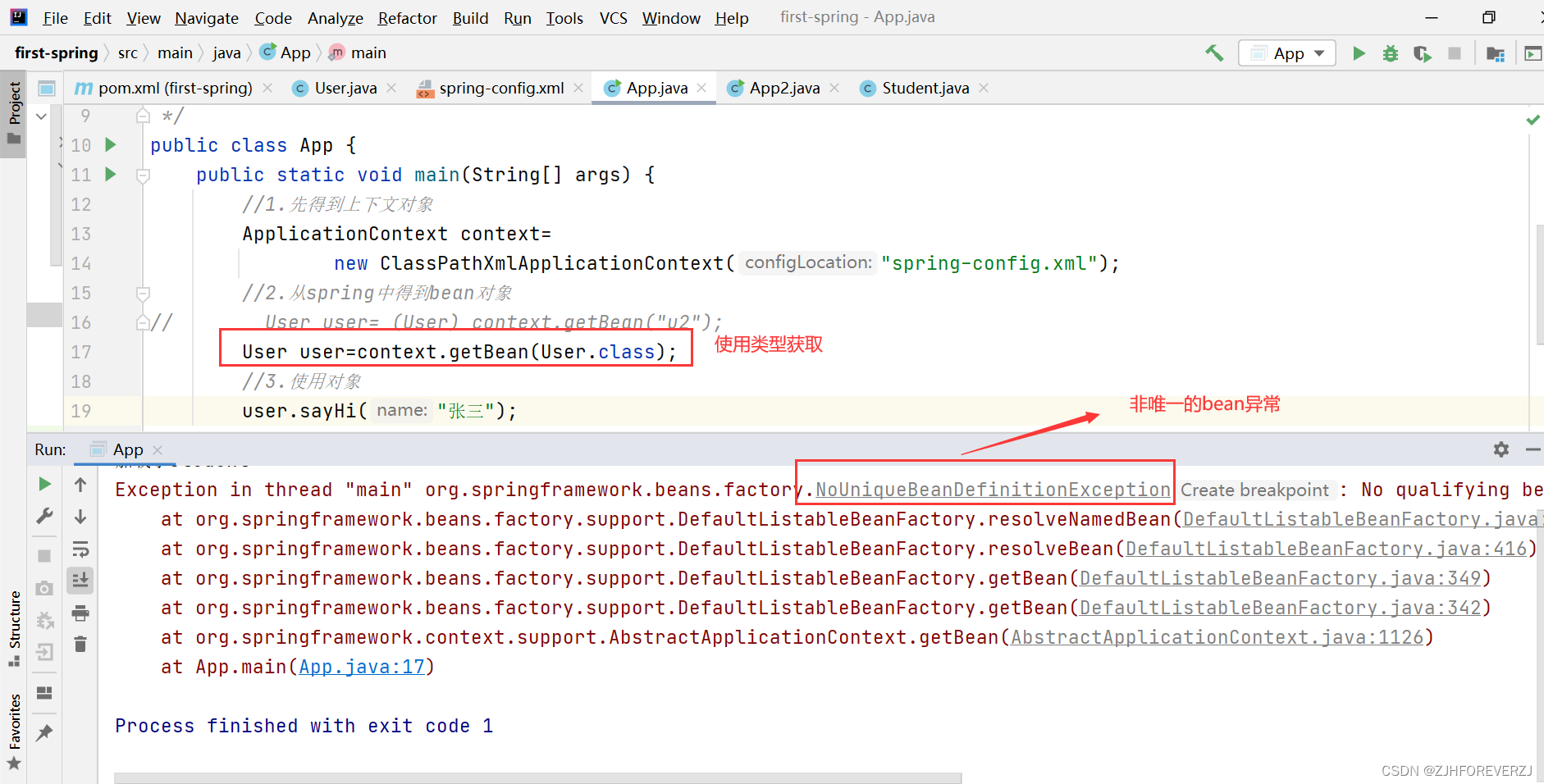
Task: Open the Refactor menu
Action: coord(407,18)
